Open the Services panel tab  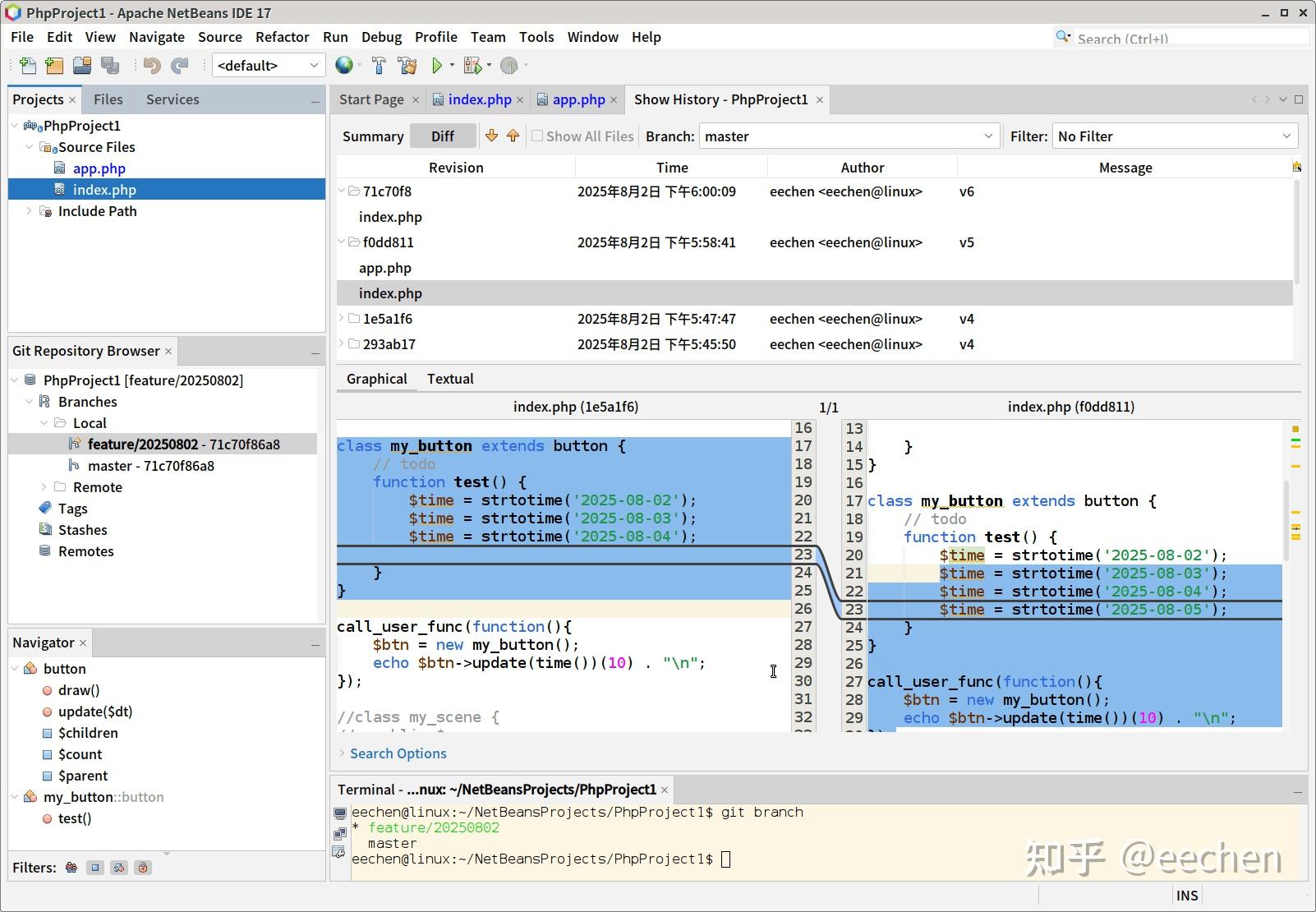[x=173, y=99]
